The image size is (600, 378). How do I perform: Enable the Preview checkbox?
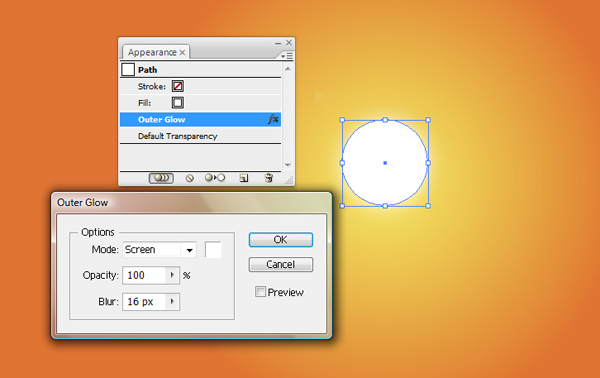260,292
